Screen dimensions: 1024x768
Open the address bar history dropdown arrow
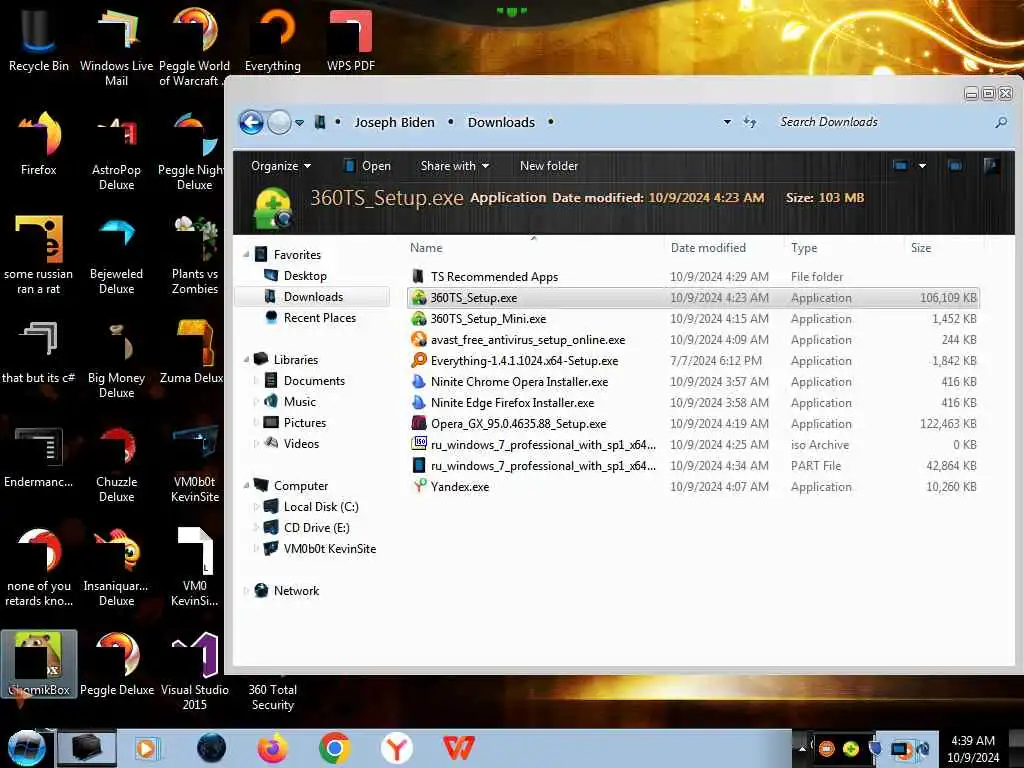point(727,122)
